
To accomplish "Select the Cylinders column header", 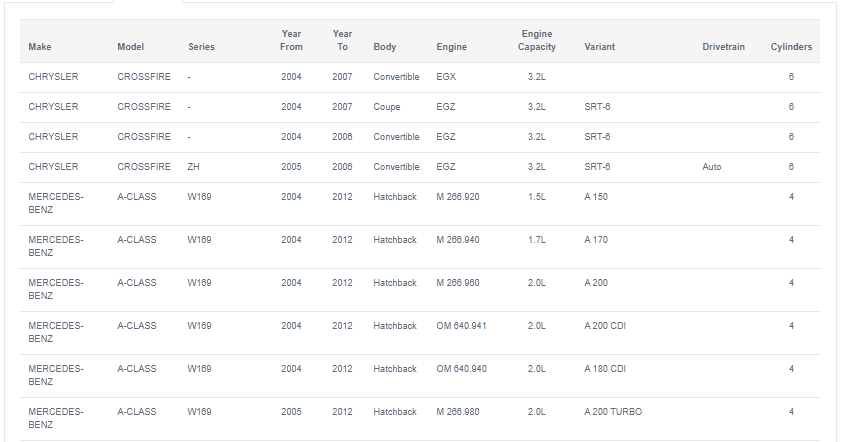I will tap(791, 47).
